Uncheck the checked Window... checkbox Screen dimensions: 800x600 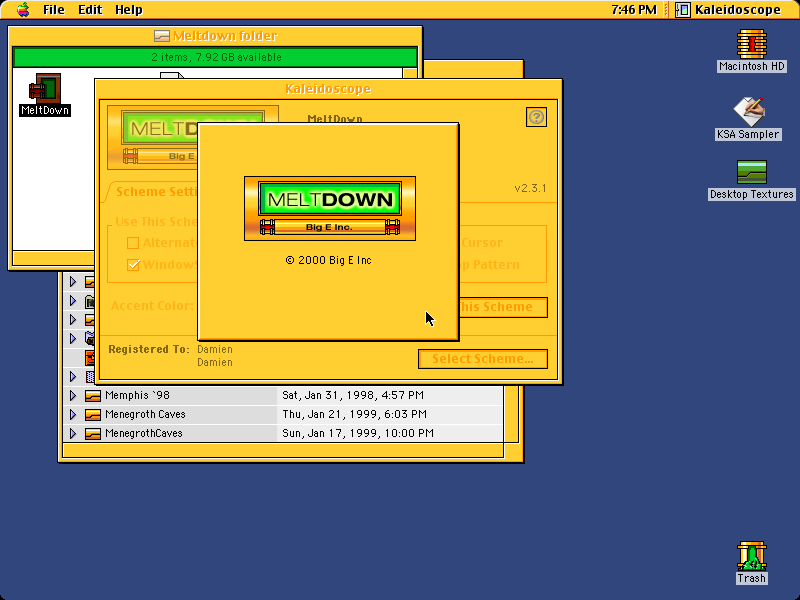(133, 265)
